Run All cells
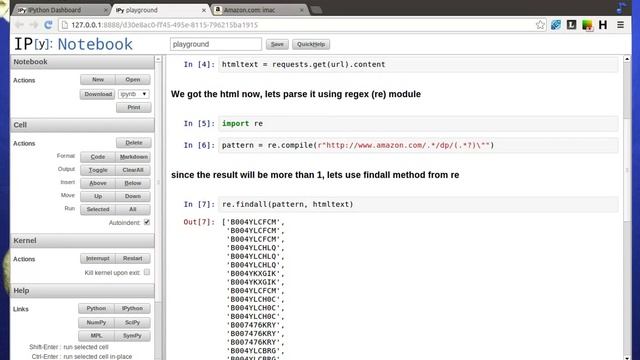Screen dimensions: 640x360 tap(133, 209)
